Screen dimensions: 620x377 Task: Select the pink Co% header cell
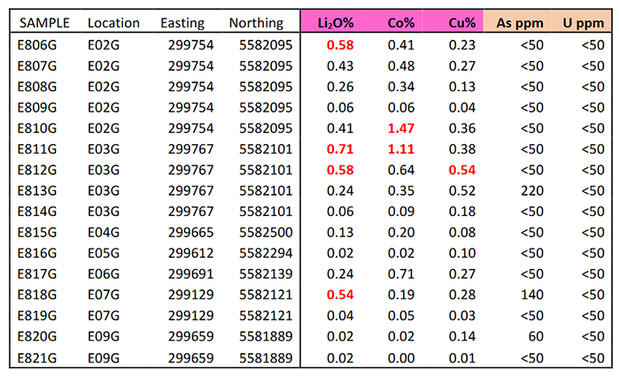(392, 21)
